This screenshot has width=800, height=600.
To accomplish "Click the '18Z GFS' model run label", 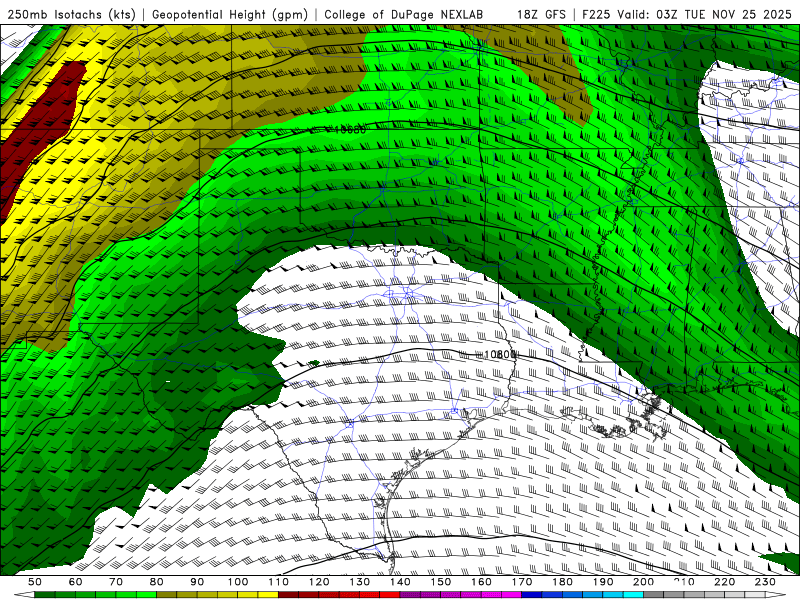I will click(541, 14).
